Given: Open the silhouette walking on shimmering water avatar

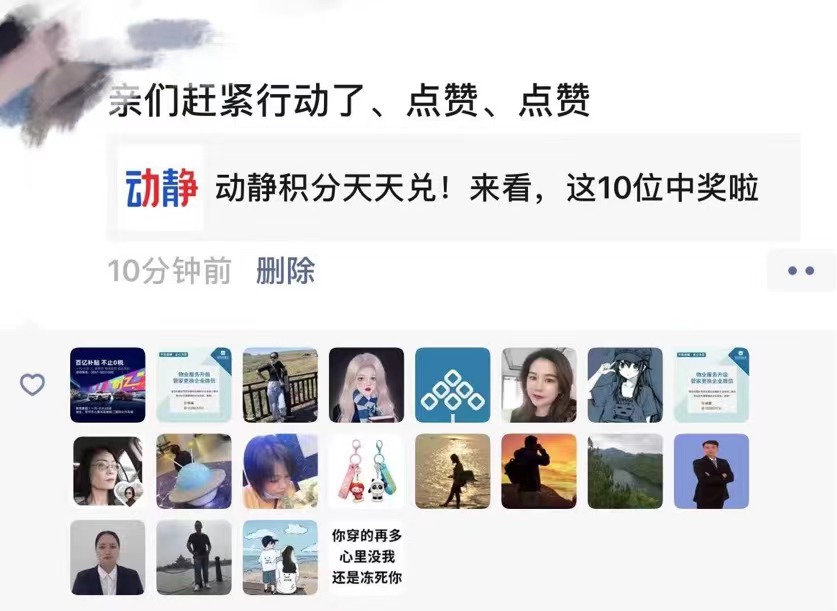Looking at the screenshot, I should [453, 471].
